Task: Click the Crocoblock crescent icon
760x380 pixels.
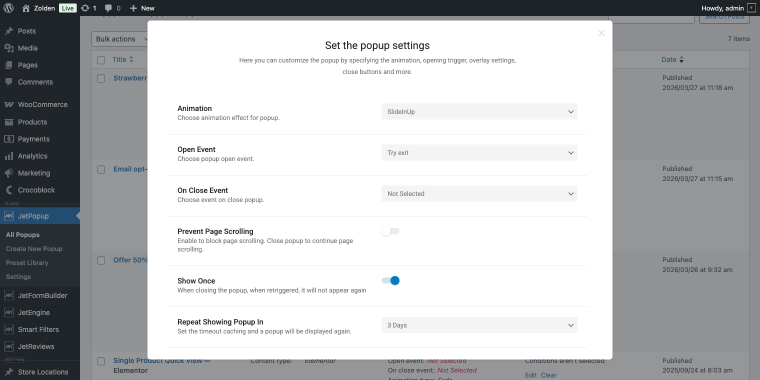Action: tap(9, 190)
